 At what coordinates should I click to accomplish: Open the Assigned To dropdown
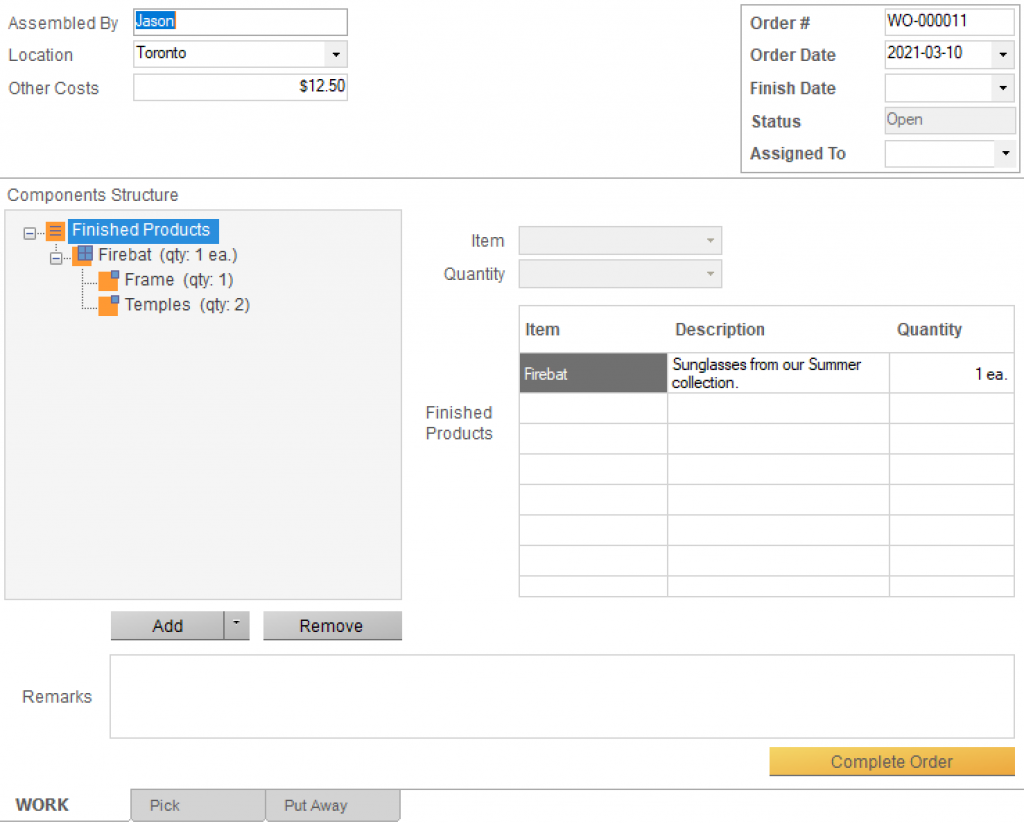pos(1003,154)
